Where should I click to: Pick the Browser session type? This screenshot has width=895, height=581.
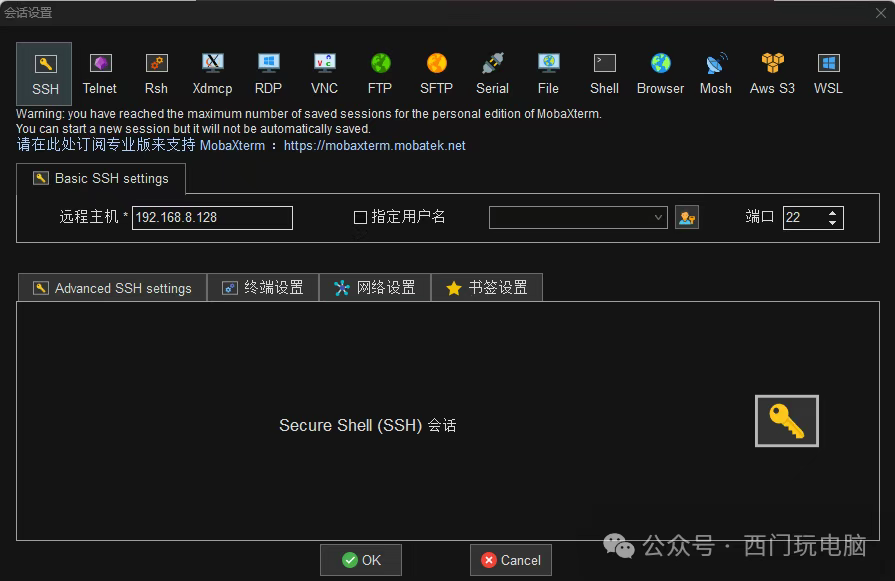[x=660, y=74]
